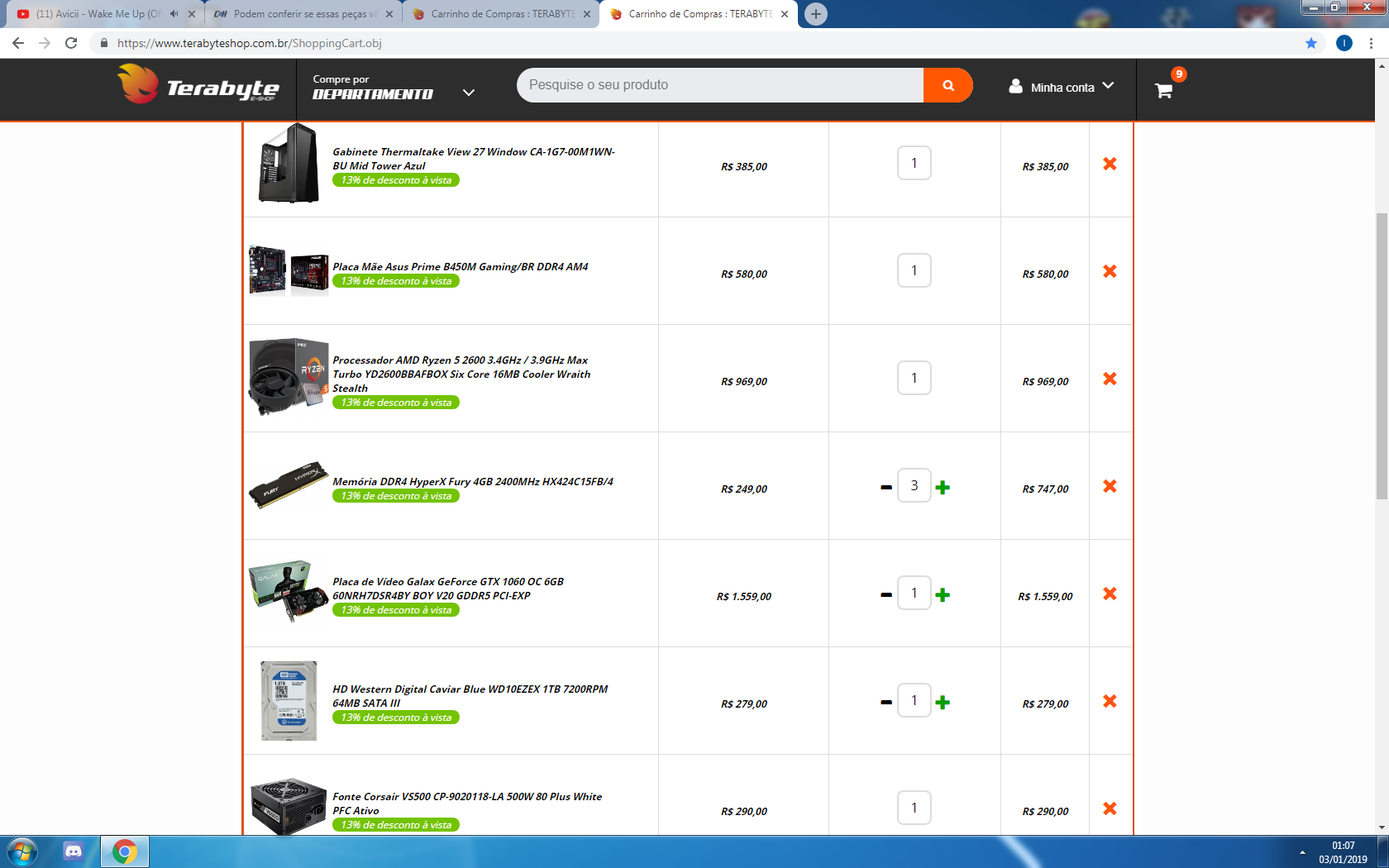Remove Gabinete Thermaltake View 27 from cart
Screen dimensions: 1389x868
pos(1110,164)
